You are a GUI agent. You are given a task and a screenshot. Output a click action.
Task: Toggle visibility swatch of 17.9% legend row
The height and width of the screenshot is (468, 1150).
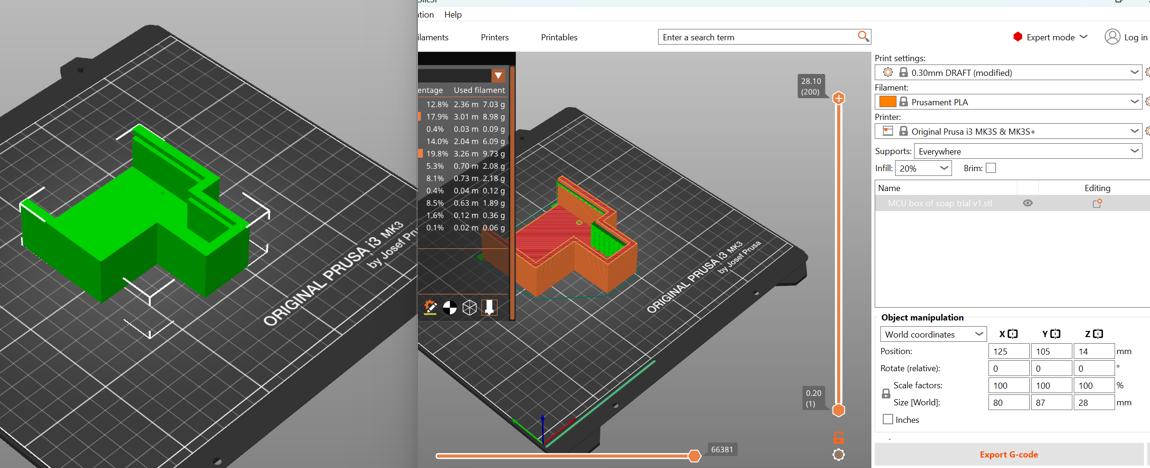pos(420,116)
